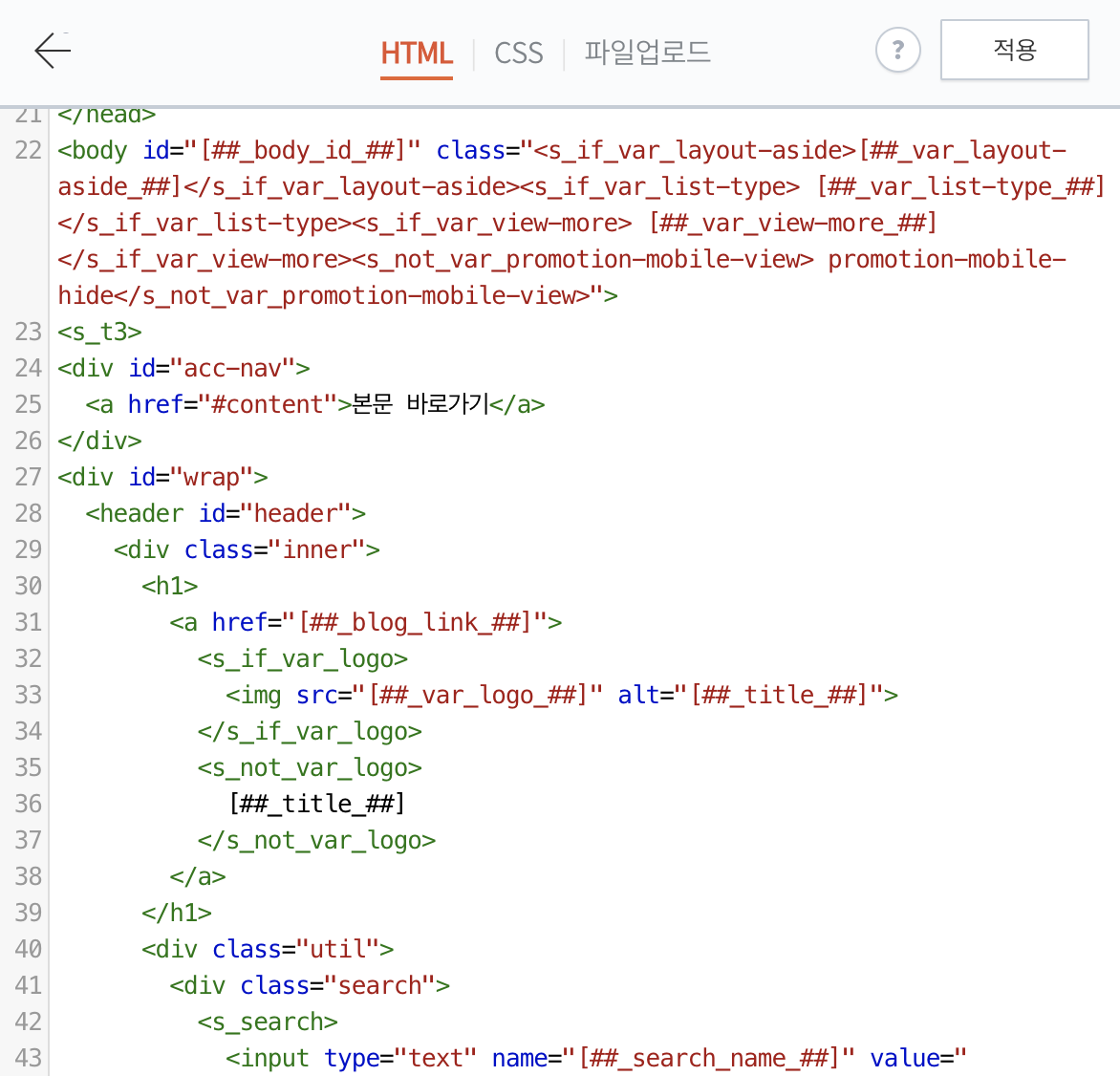The height and width of the screenshot is (1076, 1120).
Task: Click the div id="wrap" line
Action: pos(162,477)
